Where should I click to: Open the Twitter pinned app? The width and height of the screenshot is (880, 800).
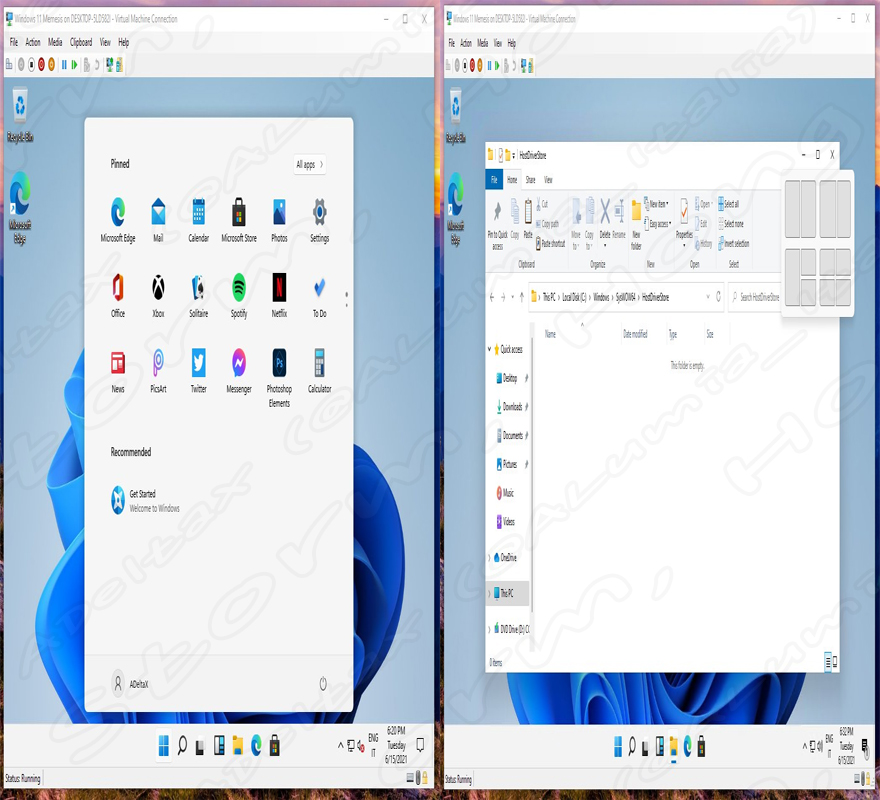tap(199, 371)
